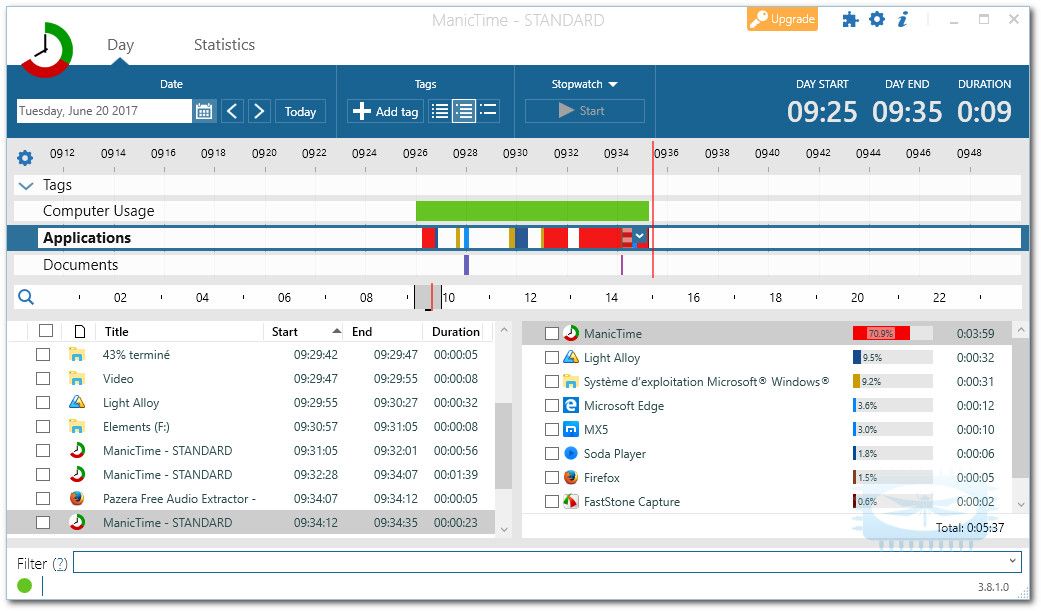Open the Filter dropdown arrow
Viewport: 1041px width, 611px height.
[1012, 561]
